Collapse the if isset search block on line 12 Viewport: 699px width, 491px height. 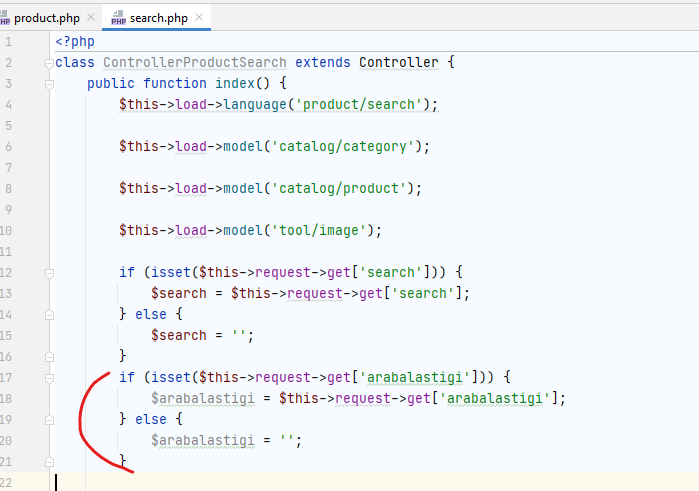tap(49, 273)
